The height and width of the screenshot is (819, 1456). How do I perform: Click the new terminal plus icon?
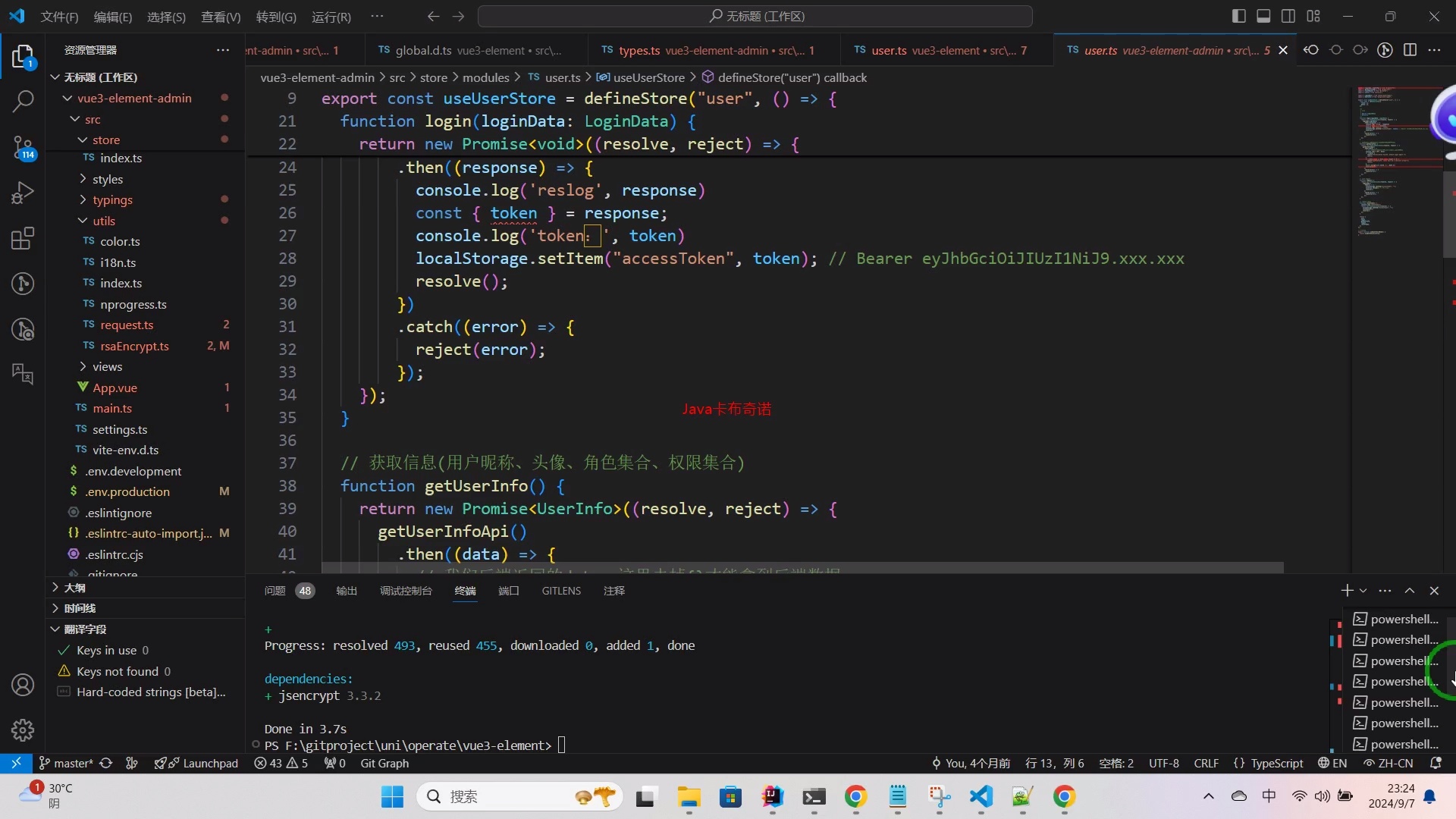1346,591
